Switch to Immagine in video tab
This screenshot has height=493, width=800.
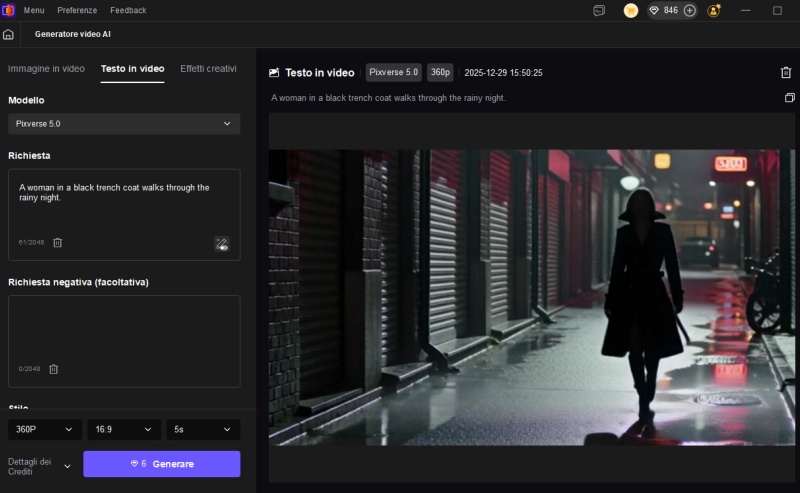point(46,69)
